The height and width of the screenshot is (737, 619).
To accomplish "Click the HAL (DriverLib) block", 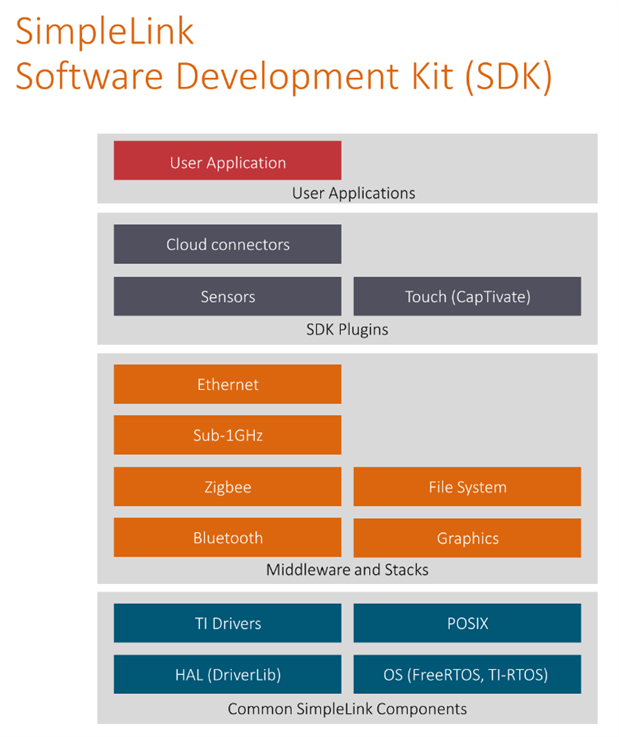I will (227, 674).
